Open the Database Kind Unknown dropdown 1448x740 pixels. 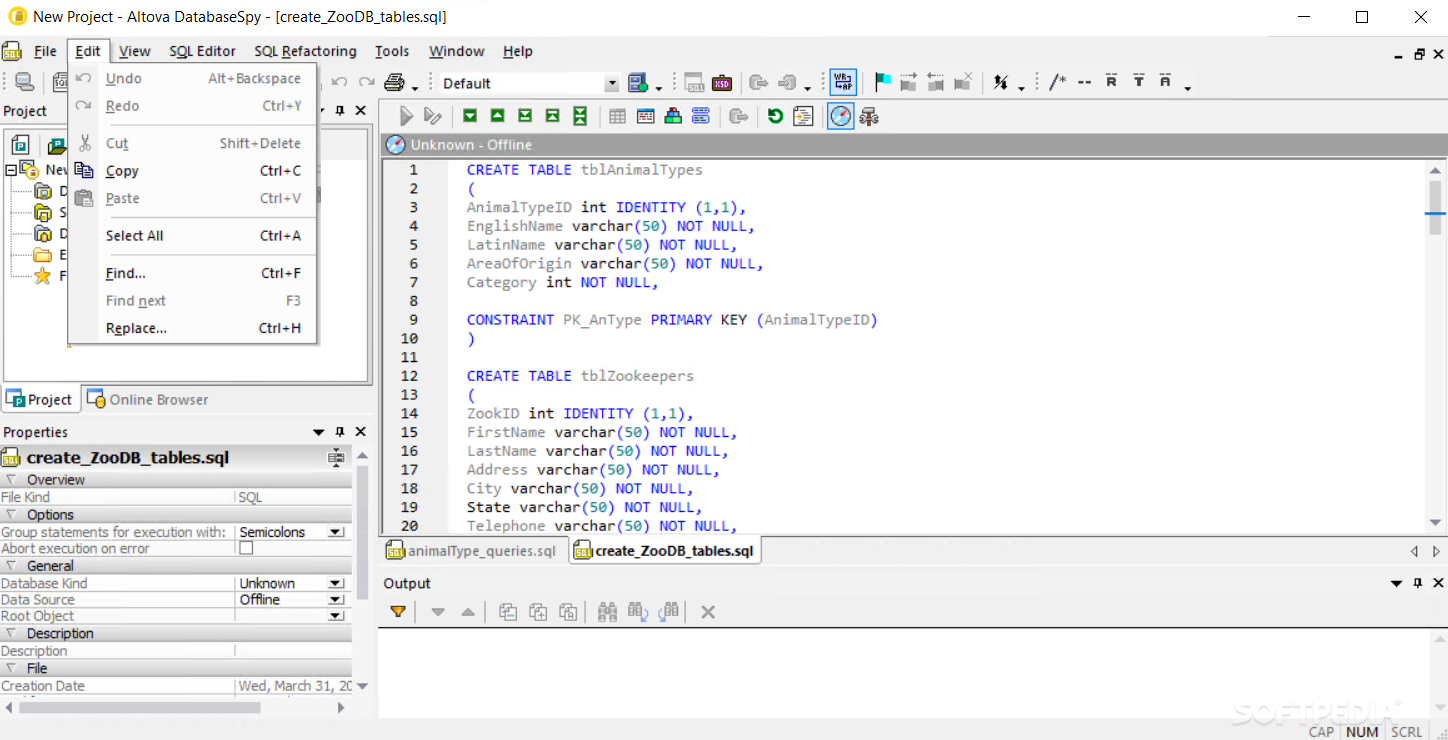click(337, 583)
